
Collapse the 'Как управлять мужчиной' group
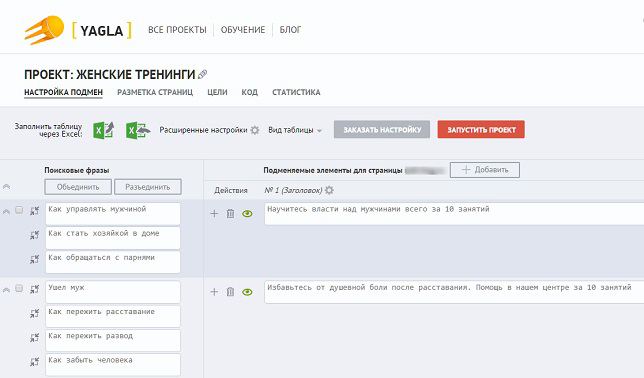click(6, 212)
